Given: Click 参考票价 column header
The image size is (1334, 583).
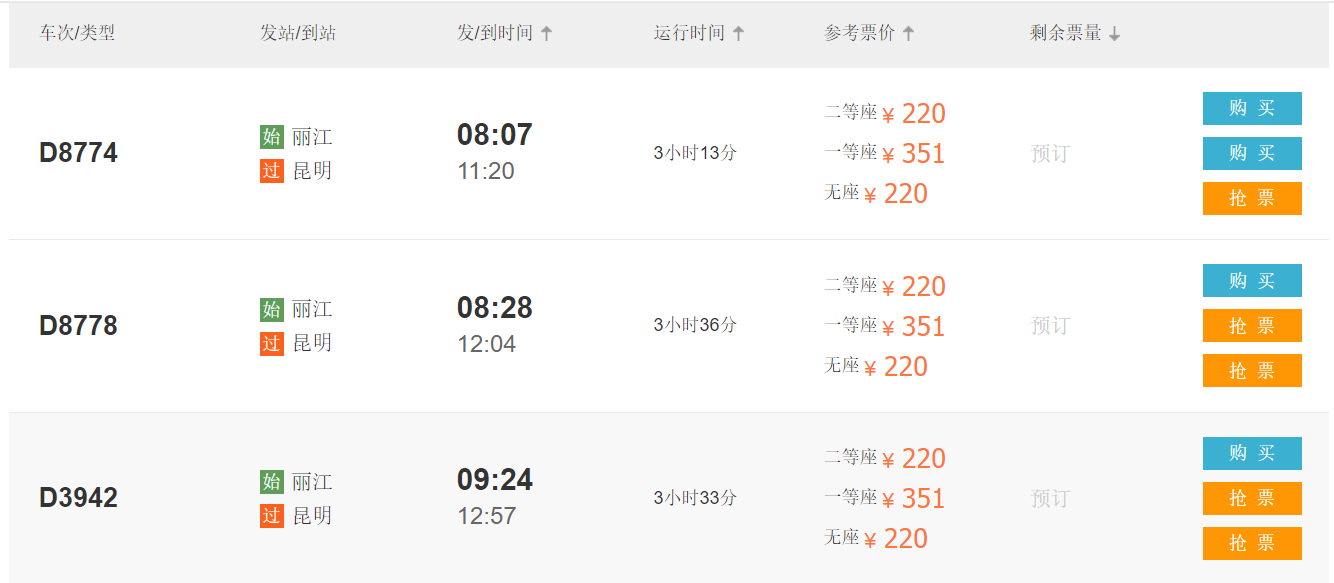Looking at the screenshot, I should pos(859,33).
